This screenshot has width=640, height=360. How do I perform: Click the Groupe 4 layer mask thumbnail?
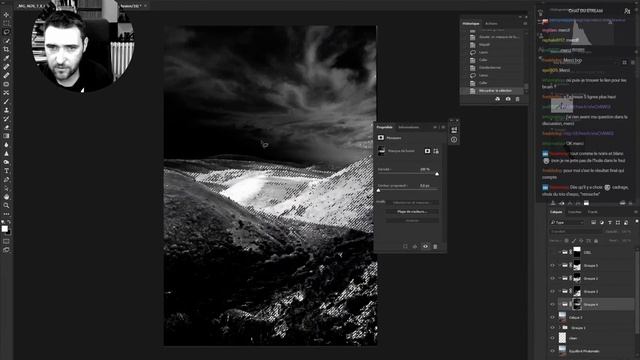(577, 304)
